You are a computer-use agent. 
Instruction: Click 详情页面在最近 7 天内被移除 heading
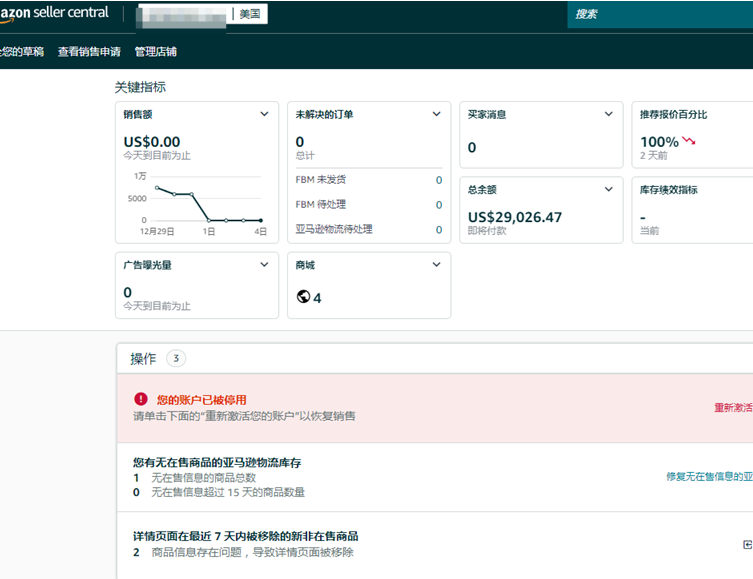[245, 536]
